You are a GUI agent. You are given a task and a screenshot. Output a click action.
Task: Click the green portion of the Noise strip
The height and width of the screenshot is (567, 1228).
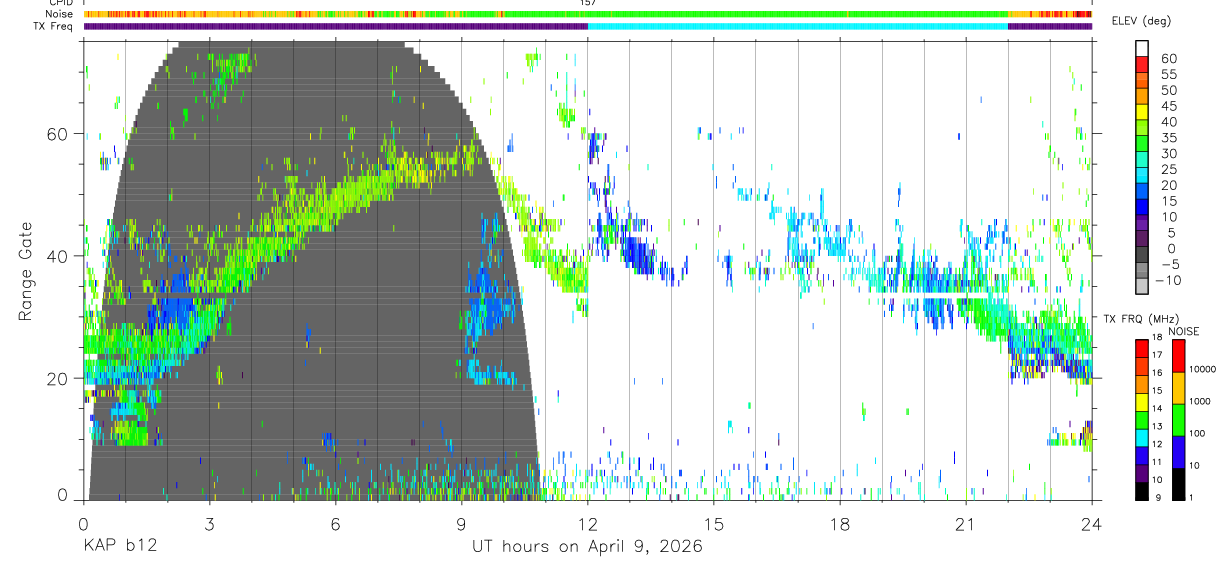(755, 14)
